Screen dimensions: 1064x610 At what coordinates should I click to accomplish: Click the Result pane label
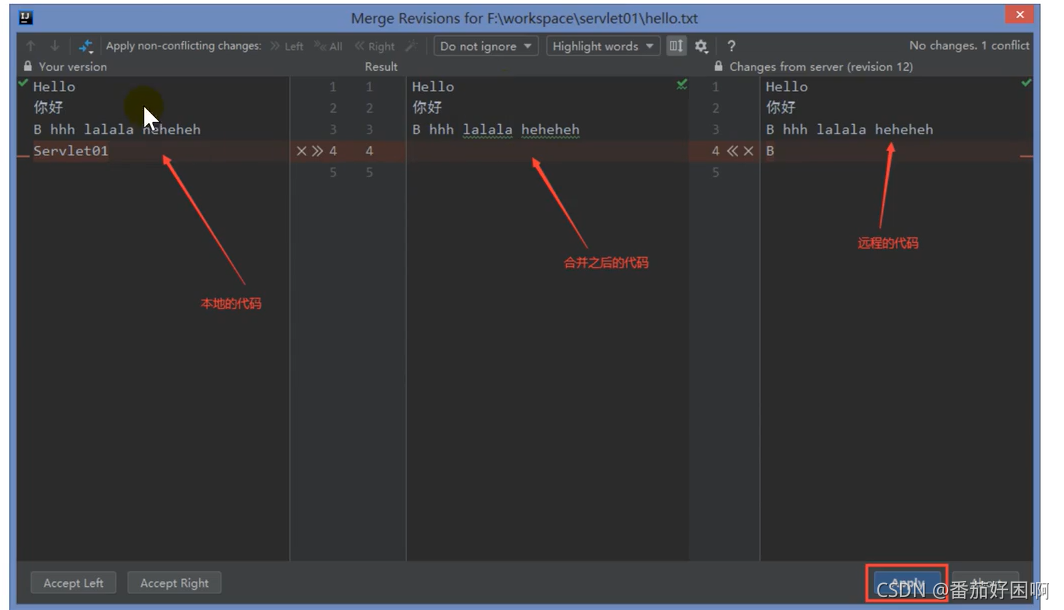coord(381,66)
